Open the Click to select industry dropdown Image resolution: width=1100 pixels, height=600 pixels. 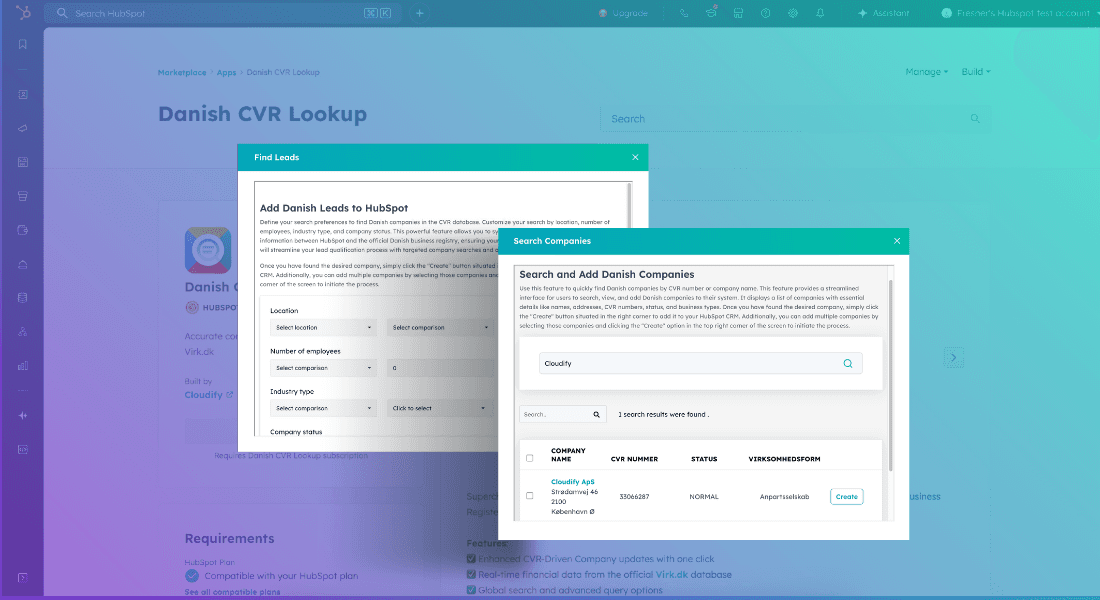click(440, 408)
